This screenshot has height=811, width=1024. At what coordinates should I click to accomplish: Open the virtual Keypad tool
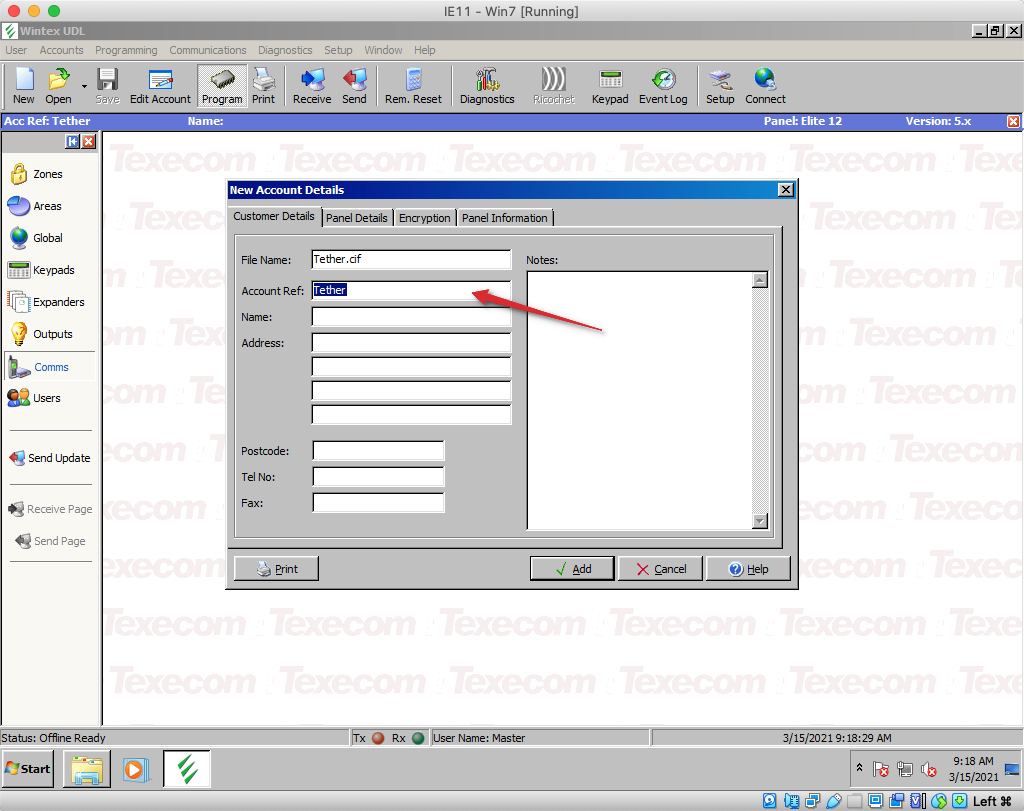[610, 86]
